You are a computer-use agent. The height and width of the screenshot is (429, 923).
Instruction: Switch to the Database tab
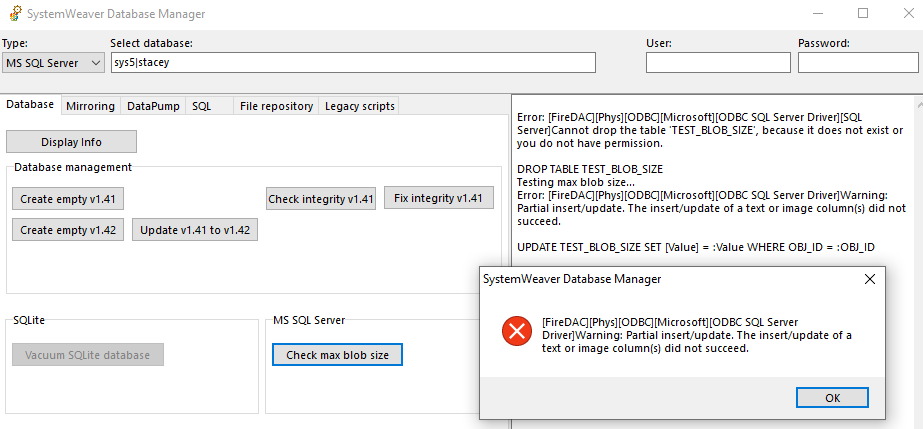pos(30,105)
